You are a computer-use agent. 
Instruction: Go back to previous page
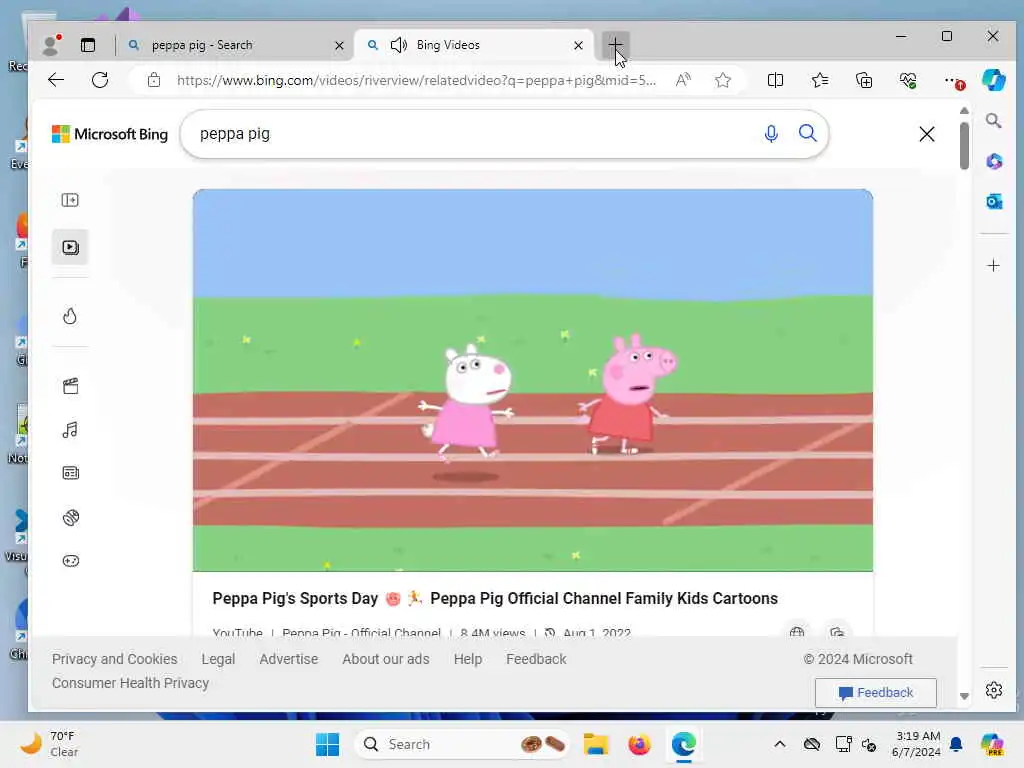tap(56, 80)
